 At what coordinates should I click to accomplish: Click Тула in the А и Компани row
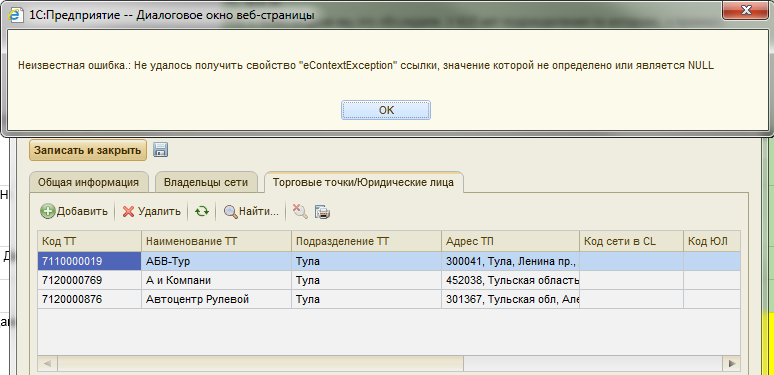(366, 280)
